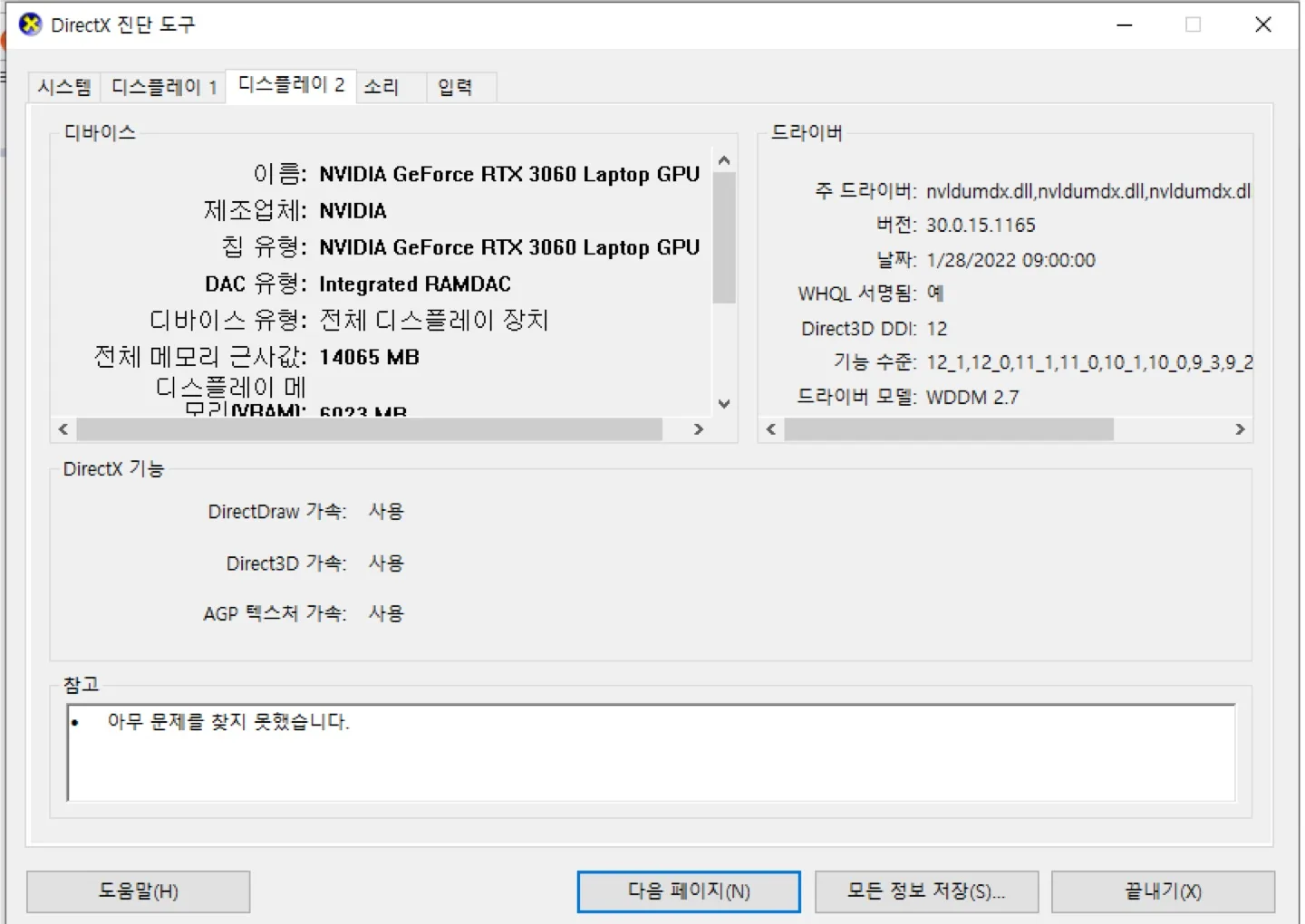
Task: Click driver panel scroll left arrow
Action: [x=771, y=429]
